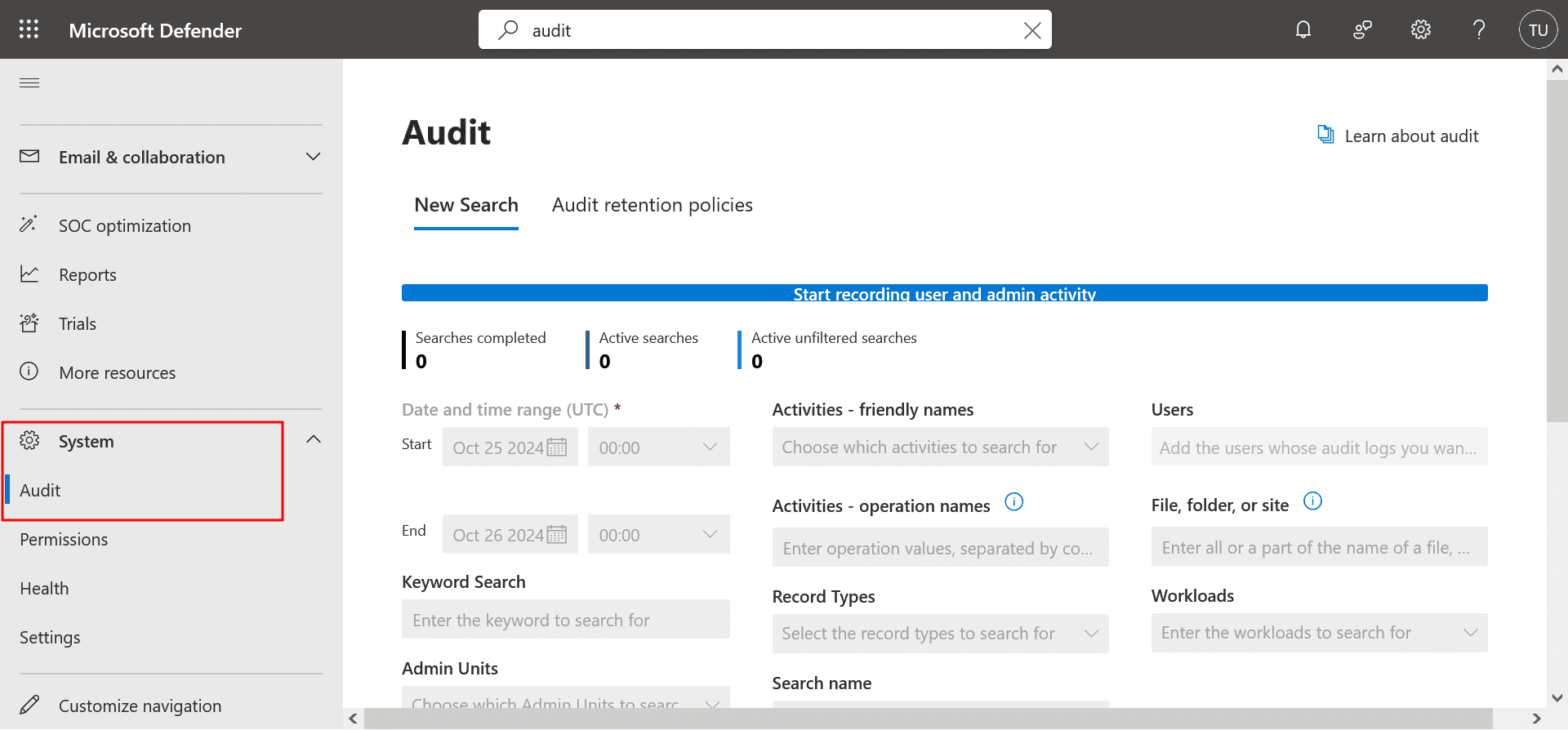Viewport: 1568px width, 730px height.
Task: Click the search magnifier icon
Action: pos(508,30)
